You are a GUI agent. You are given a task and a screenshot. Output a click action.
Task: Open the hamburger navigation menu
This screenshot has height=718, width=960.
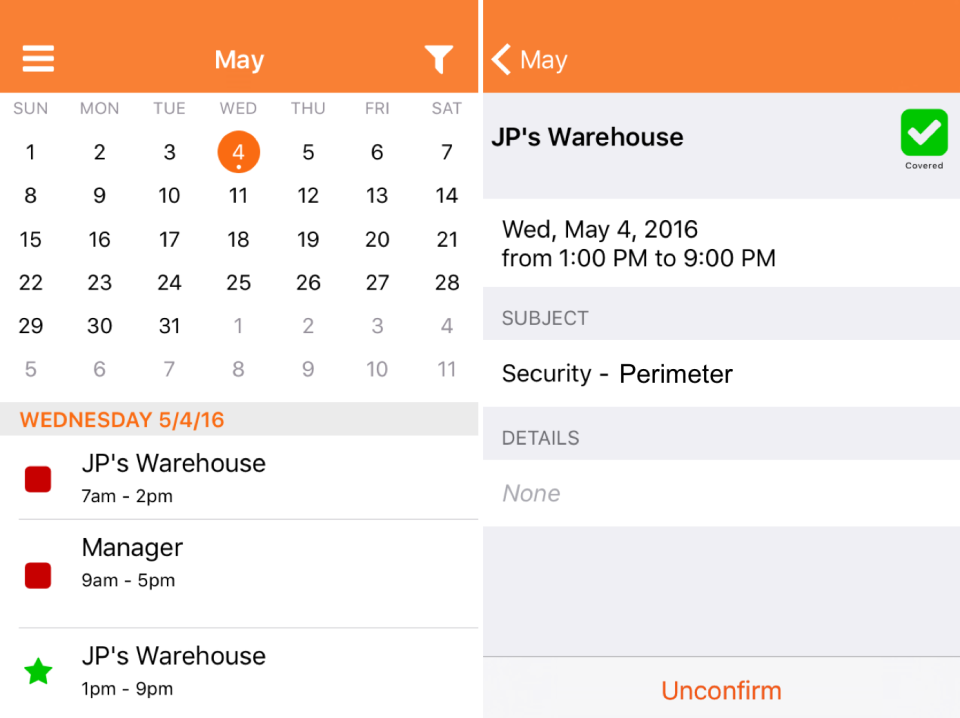click(38, 59)
